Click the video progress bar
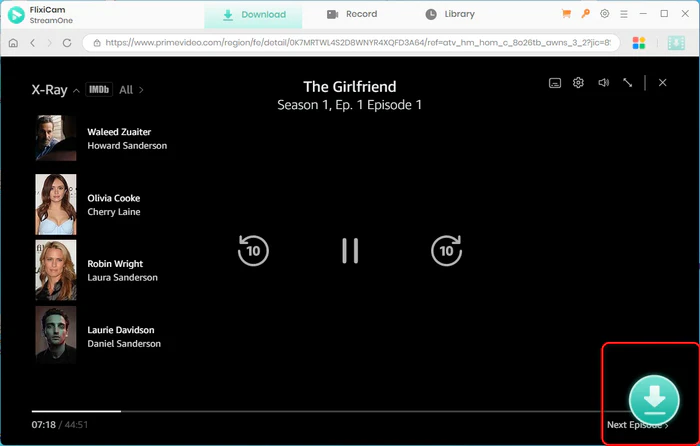This screenshot has height=446, width=700. pyautogui.click(x=300, y=410)
